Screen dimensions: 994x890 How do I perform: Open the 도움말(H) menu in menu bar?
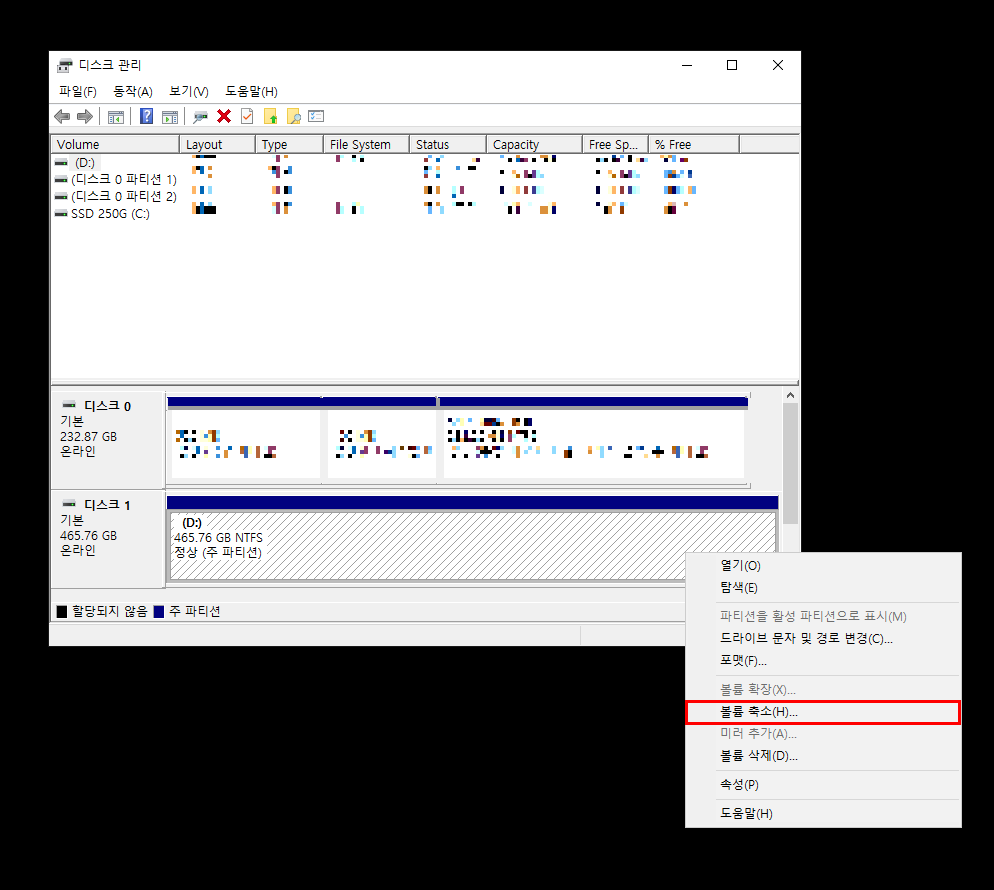point(251,91)
